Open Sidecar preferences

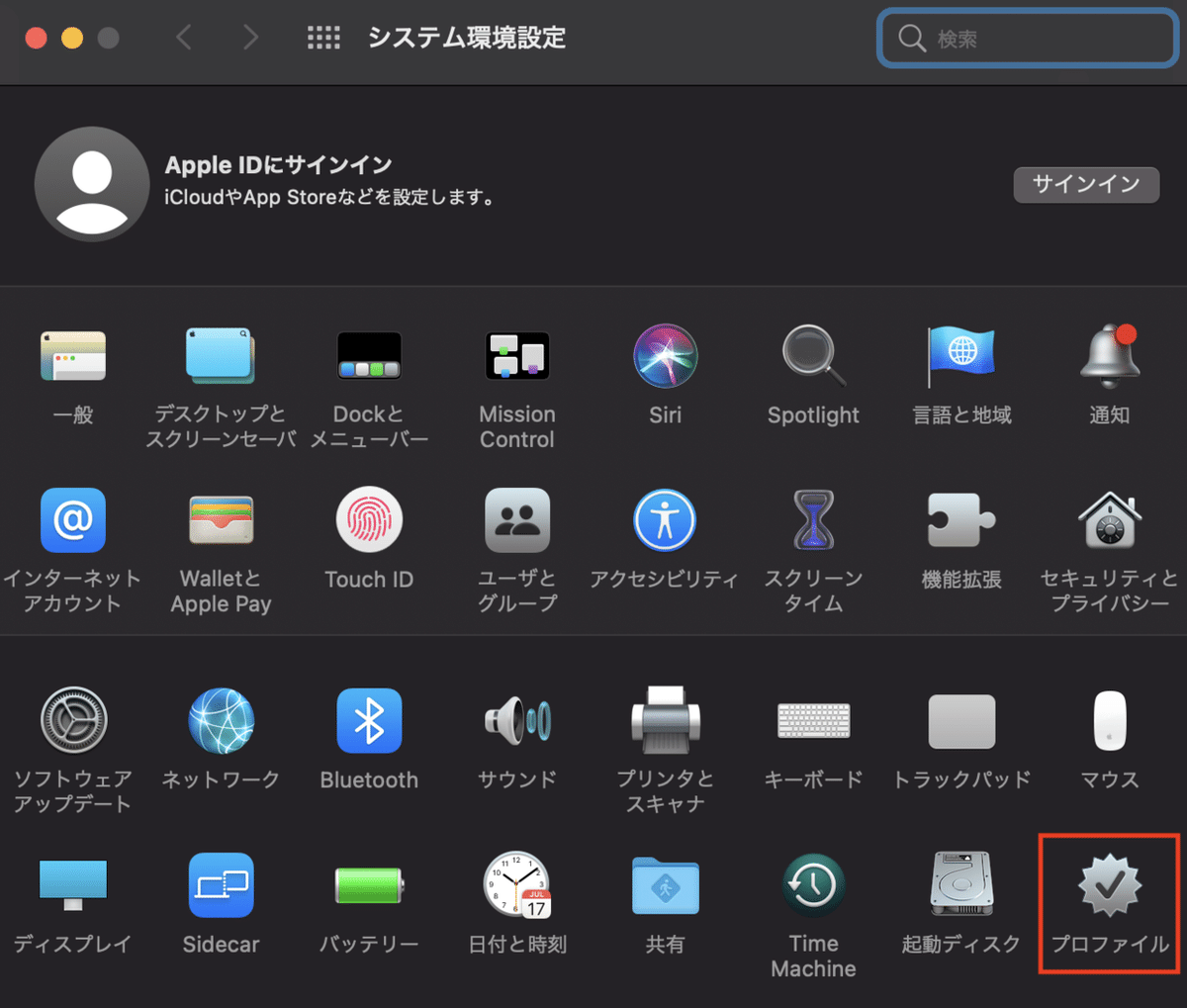(x=221, y=885)
